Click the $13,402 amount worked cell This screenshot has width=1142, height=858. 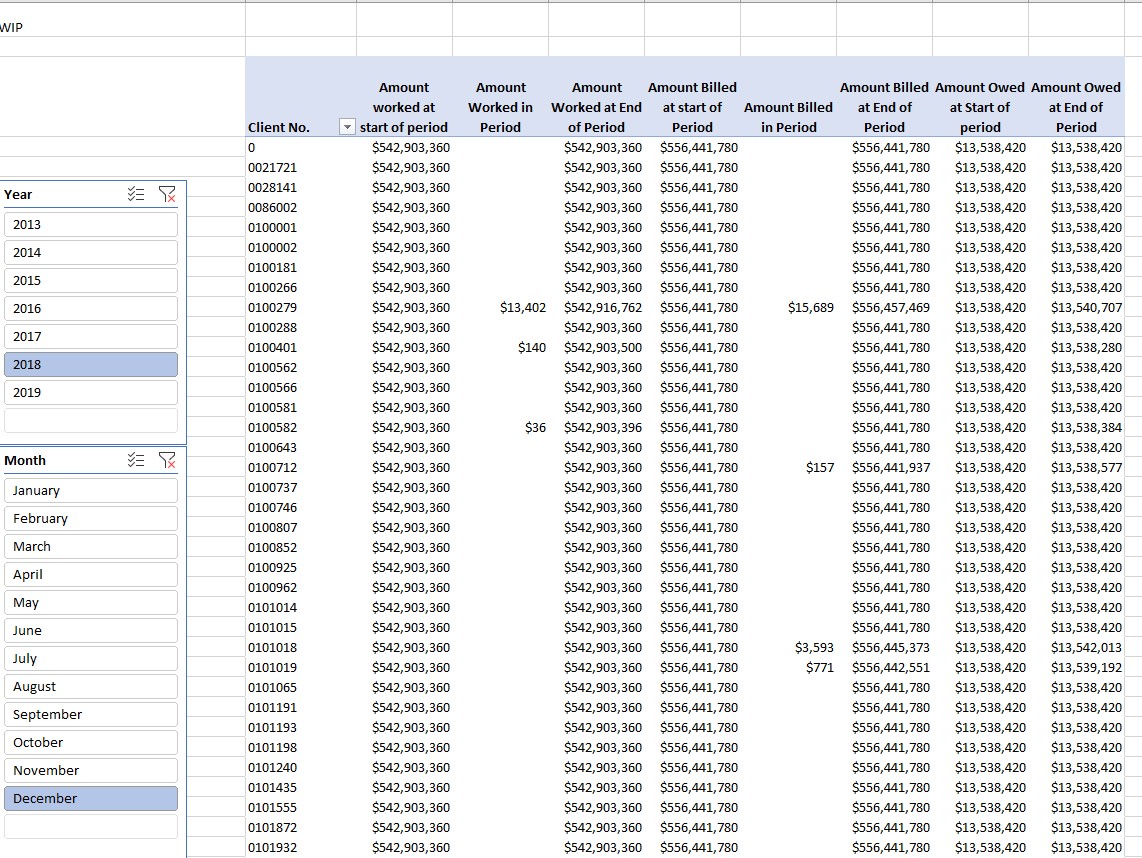(x=500, y=307)
